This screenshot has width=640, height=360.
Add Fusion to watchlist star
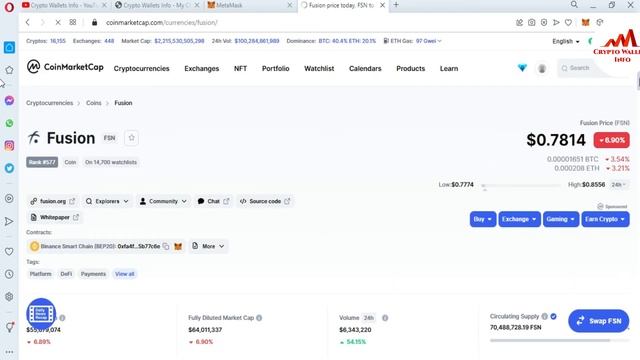(x=131, y=138)
